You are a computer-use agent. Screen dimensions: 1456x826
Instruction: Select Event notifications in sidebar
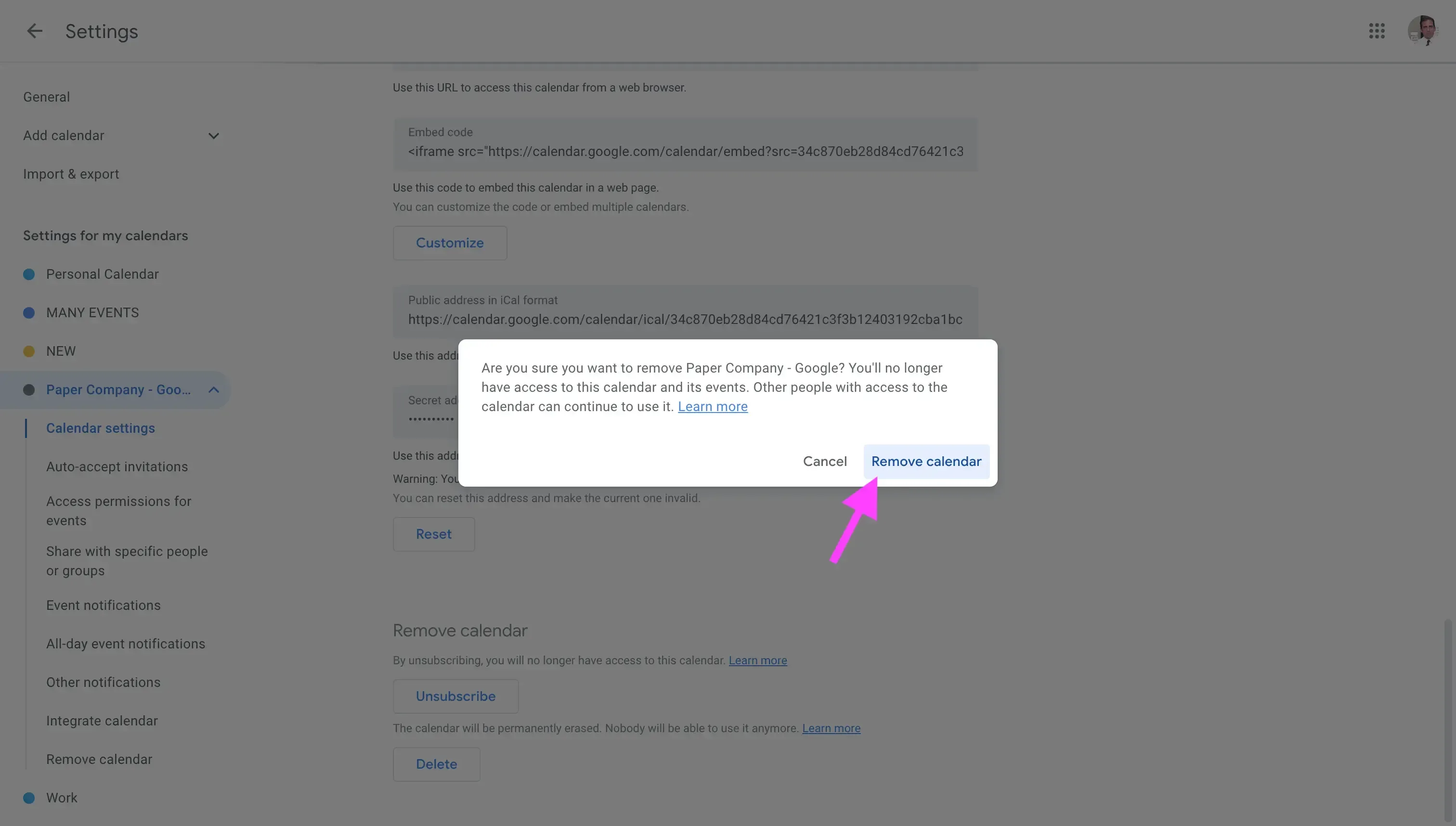(x=103, y=605)
